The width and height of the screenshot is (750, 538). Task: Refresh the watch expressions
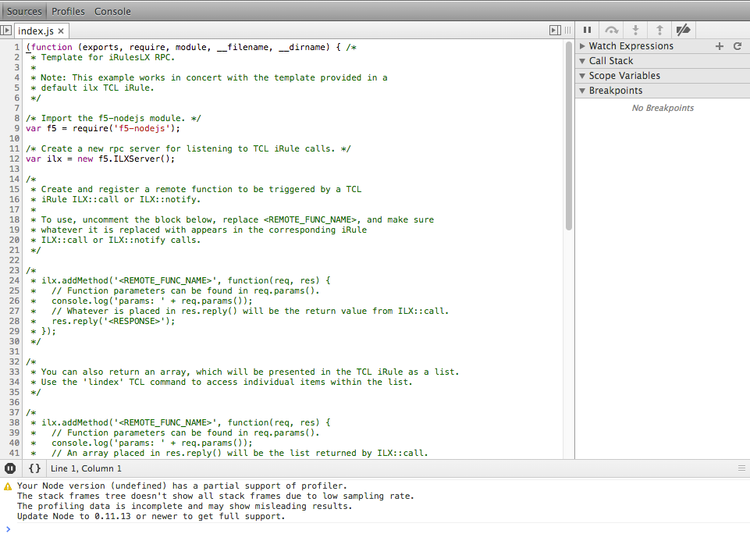coord(737,46)
